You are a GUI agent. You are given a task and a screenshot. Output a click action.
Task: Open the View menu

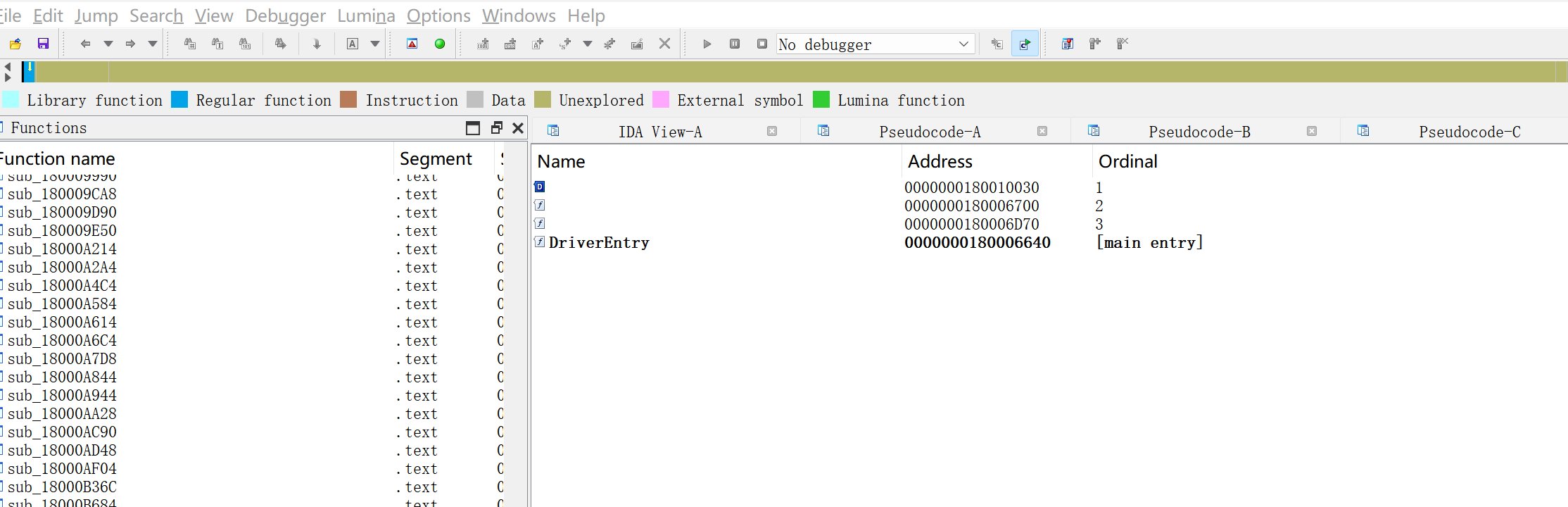coord(214,15)
